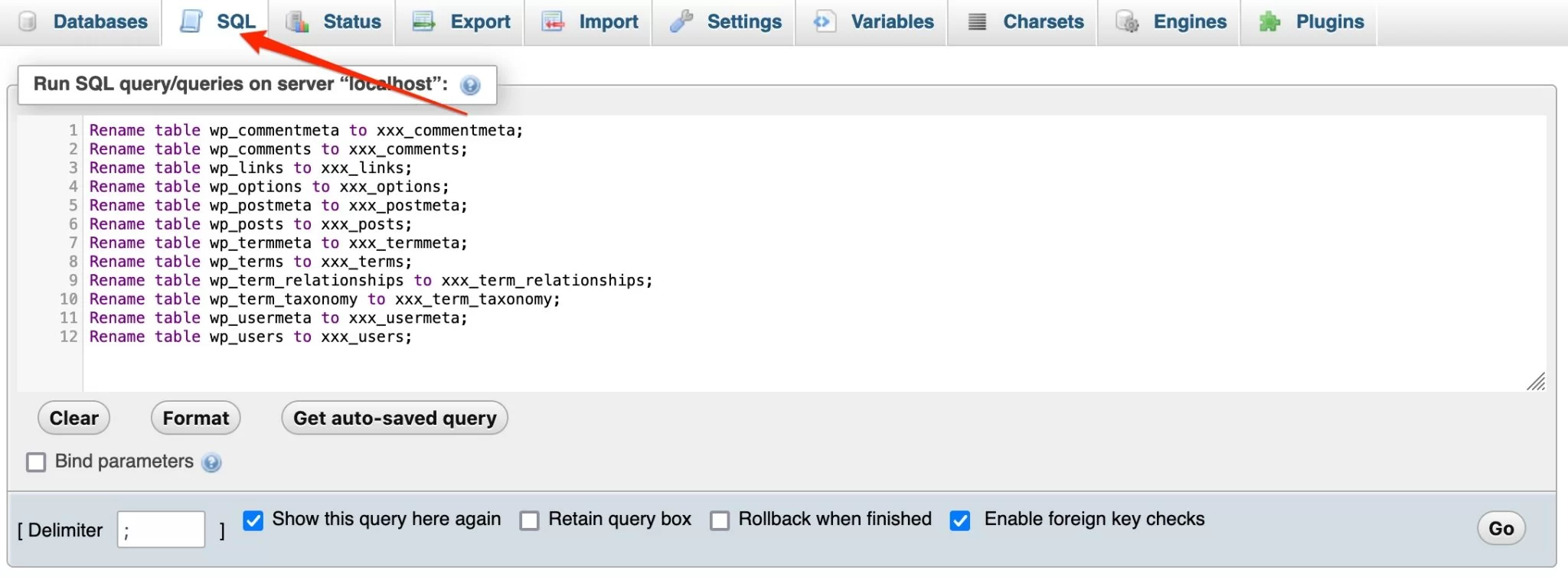
Task: Open Bind parameters help icon
Action: coord(211,462)
